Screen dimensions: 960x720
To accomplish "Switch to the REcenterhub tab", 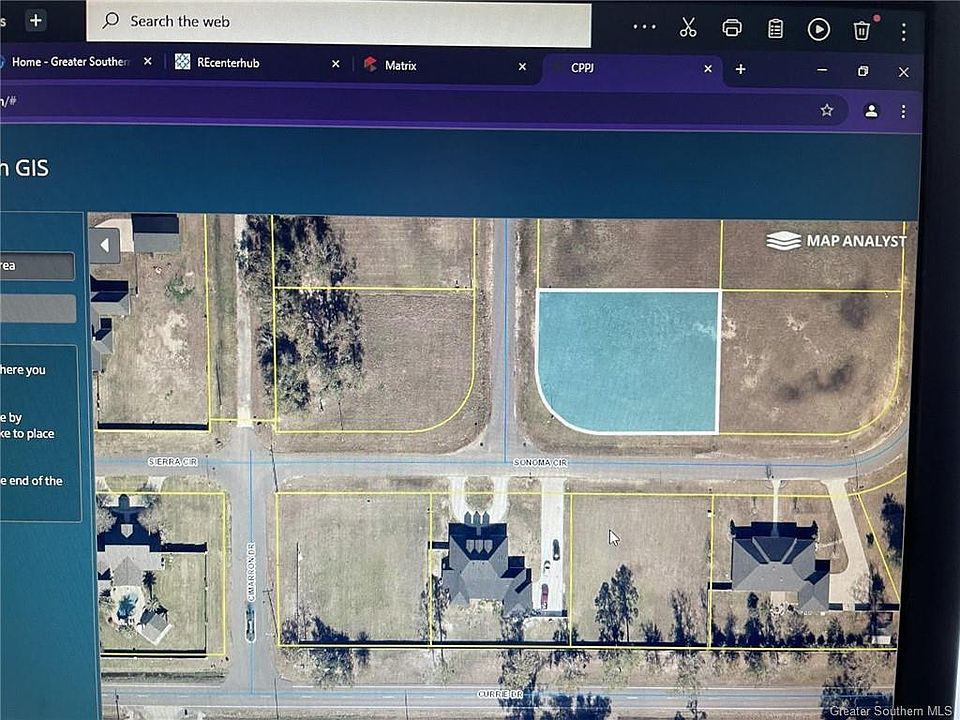I will pyautogui.click(x=229, y=63).
